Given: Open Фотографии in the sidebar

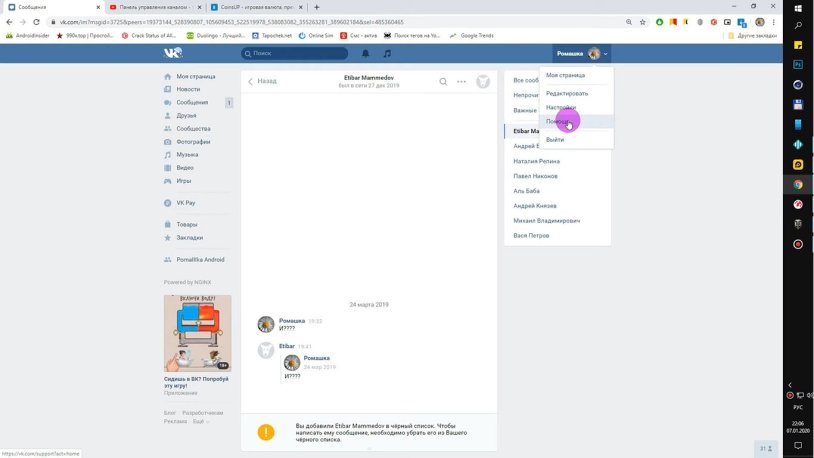Looking at the screenshot, I should pyautogui.click(x=193, y=142).
